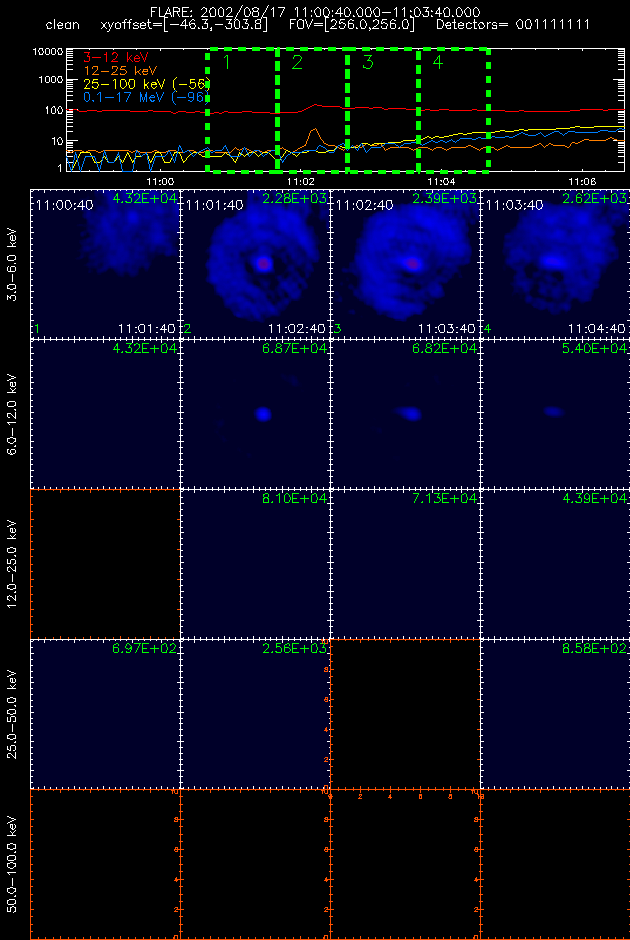The image size is (630, 940).
Task: Open the 3.0-6.0 keV image for interval 1
Action: 105,263
